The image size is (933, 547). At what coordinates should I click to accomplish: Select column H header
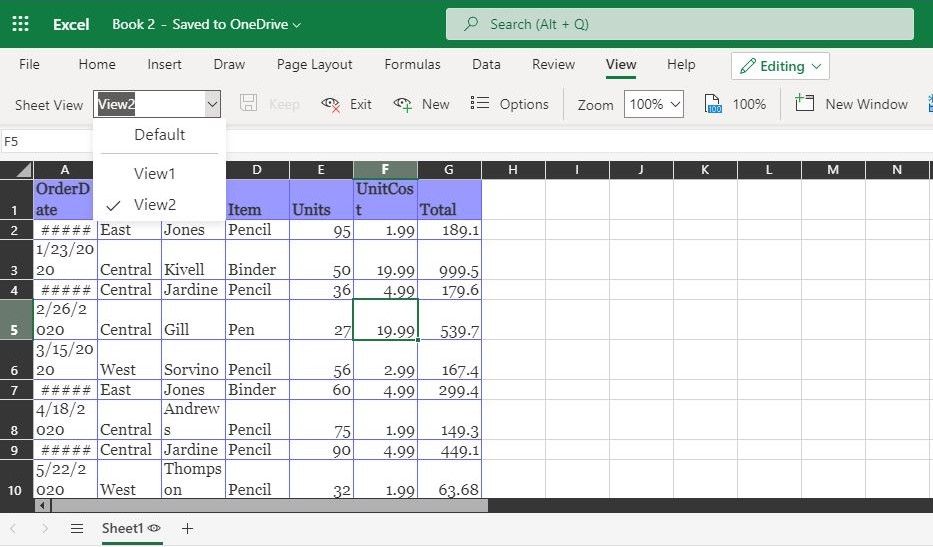click(513, 170)
